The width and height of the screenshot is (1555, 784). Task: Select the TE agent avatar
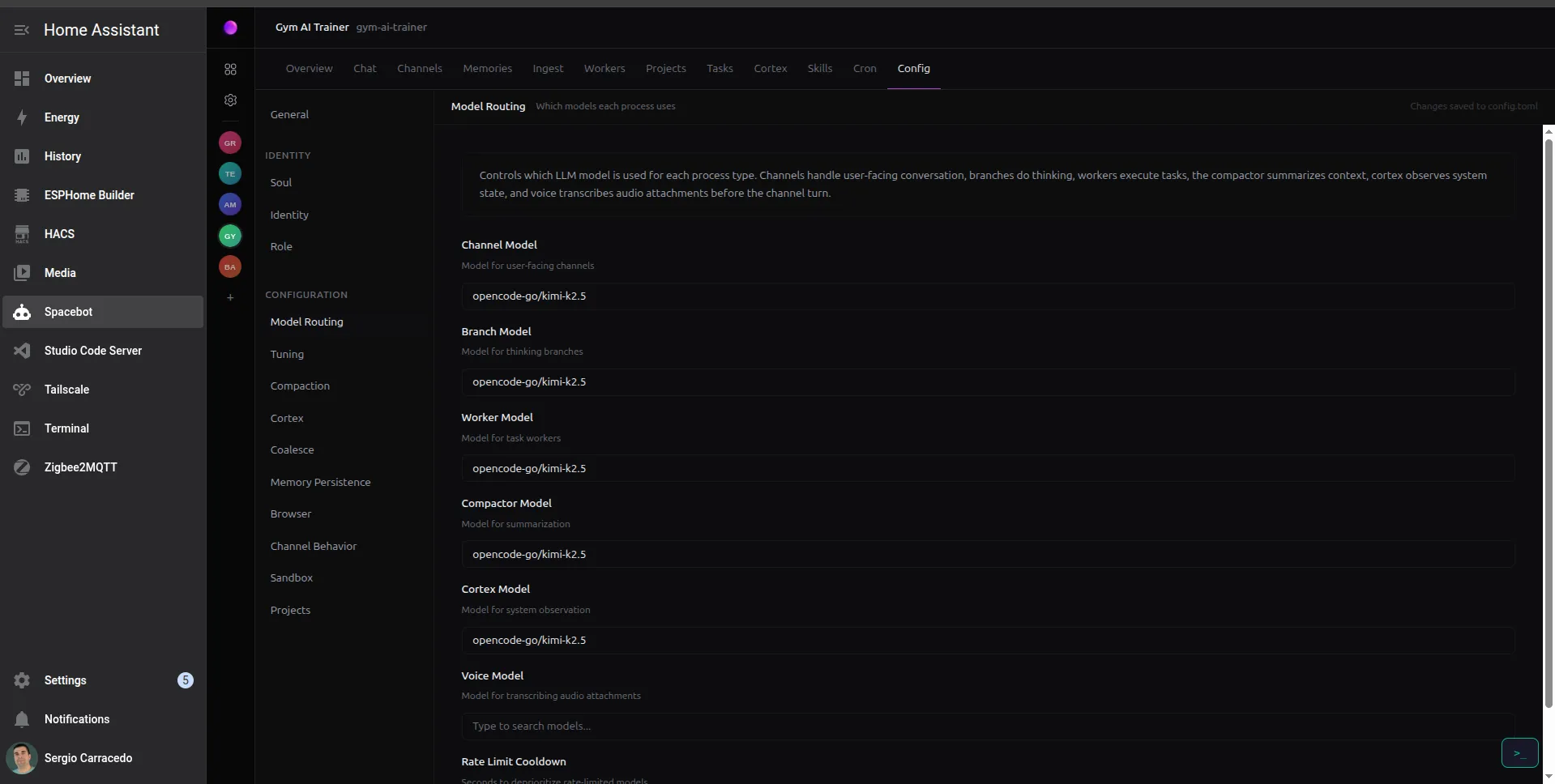pyautogui.click(x=230, y=174)
